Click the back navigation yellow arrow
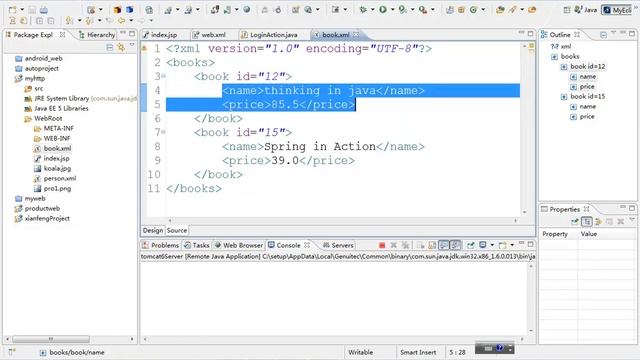 click(x=122, y=20)
